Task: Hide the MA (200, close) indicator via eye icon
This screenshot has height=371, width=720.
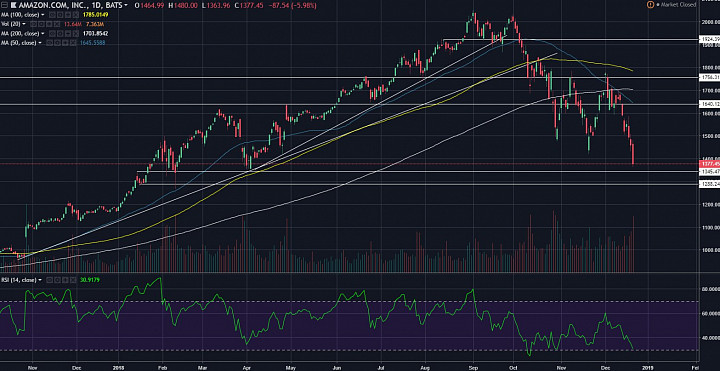Action: 52,34
